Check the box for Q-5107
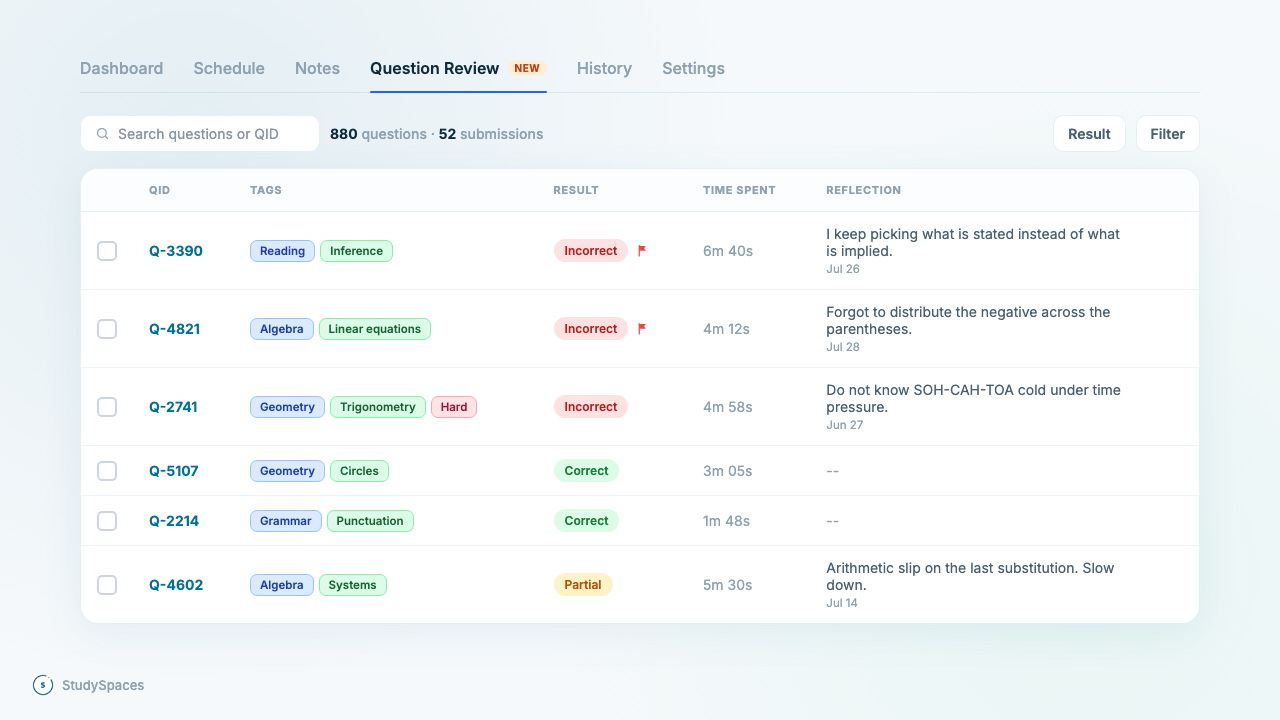1280x720 pixels. [x=107, y=471]
